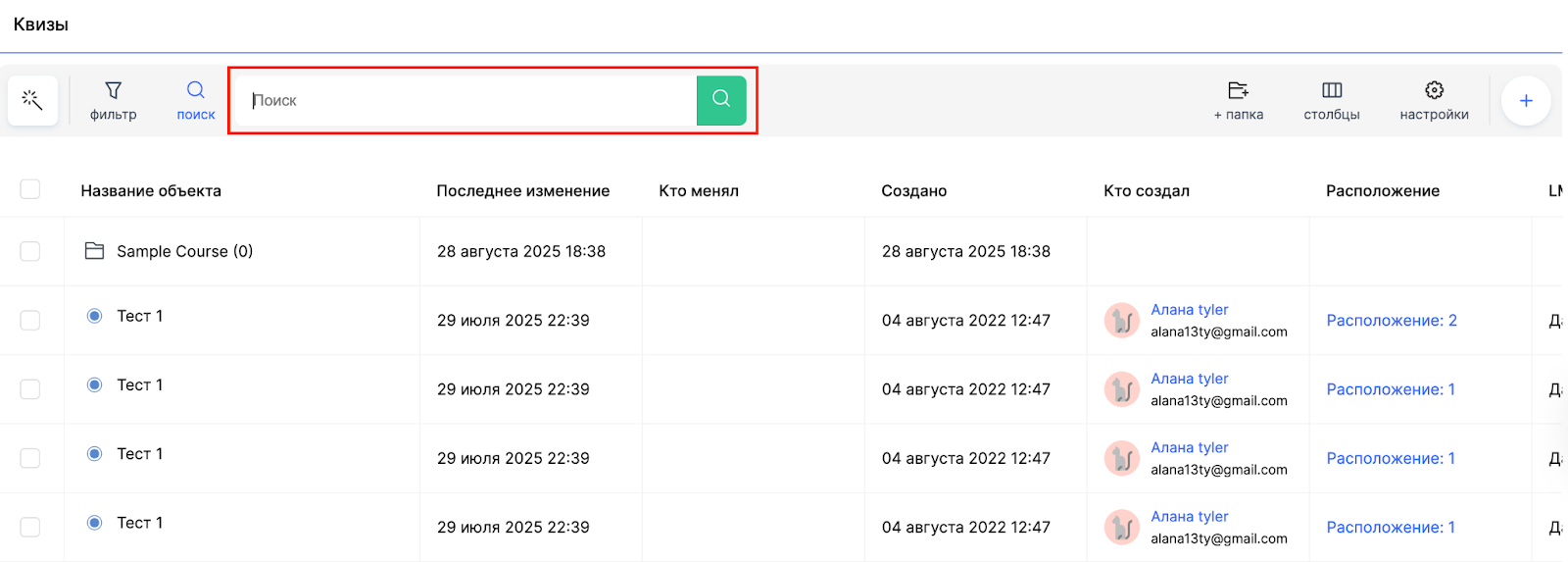The width and height of the screenshot is (1568, 562).
Task: Click the Sample Course folder icon
Action: (94, 251)
